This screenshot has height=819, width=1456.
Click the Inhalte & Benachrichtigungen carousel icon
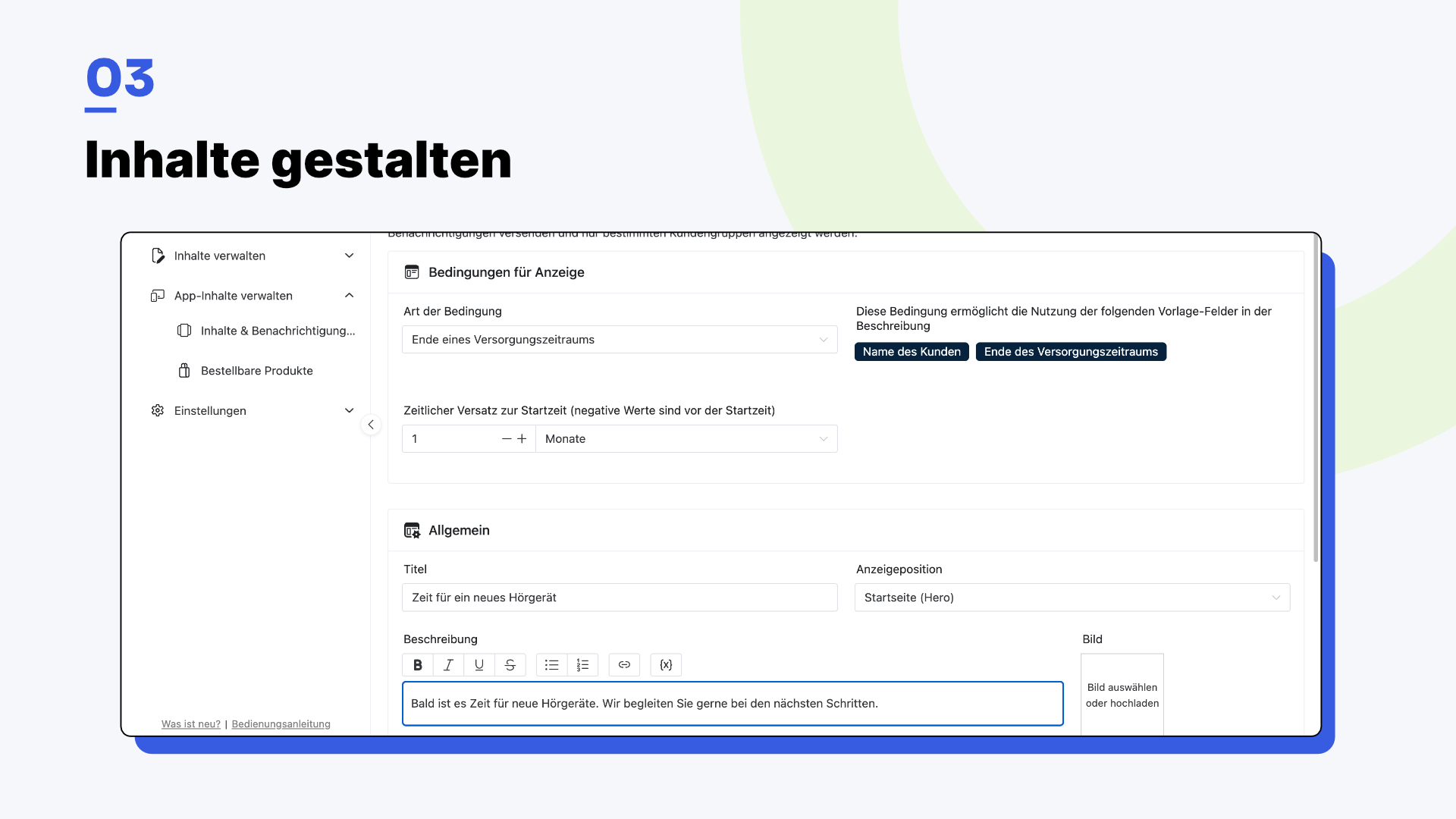click(184, 331)
